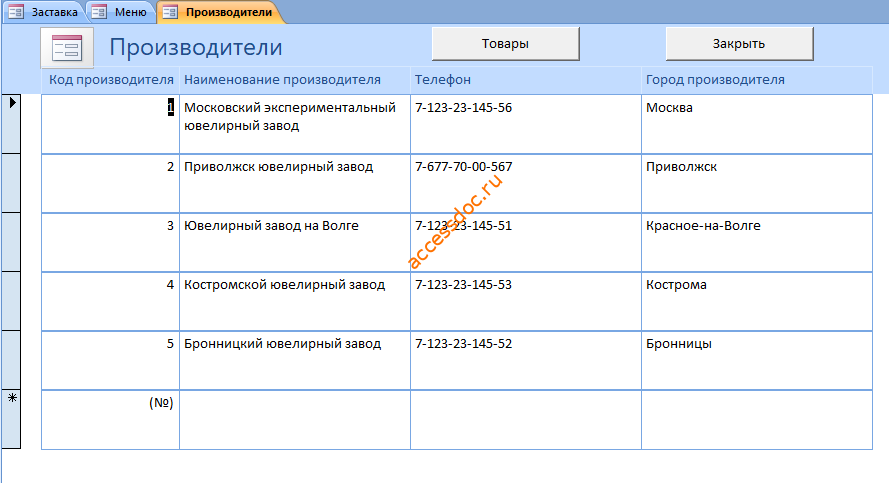Click the form icon on Заставка tab

(x=16, y=12)
